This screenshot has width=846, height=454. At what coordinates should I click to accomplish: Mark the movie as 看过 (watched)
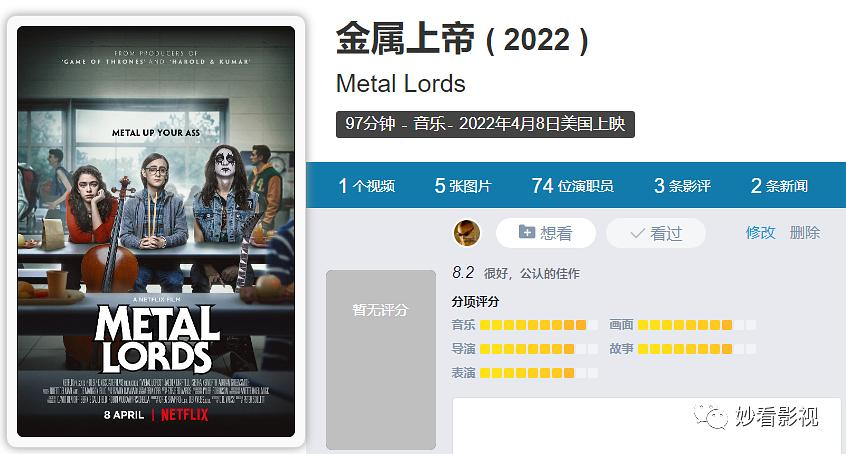pyautogui.click(x=656, y=233)
